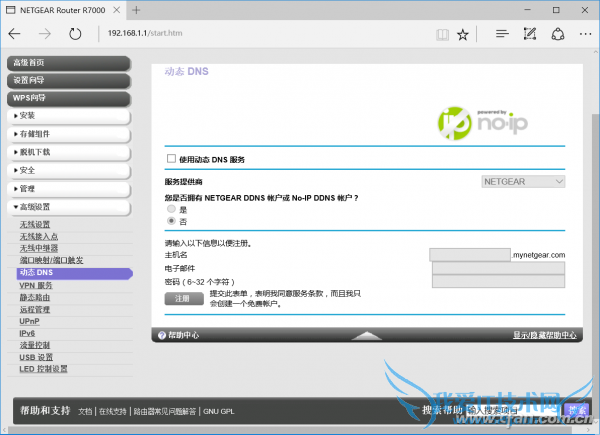Open the Hub lines icon
The height and width of the screenshot is (435, 600).
[502, 34]
